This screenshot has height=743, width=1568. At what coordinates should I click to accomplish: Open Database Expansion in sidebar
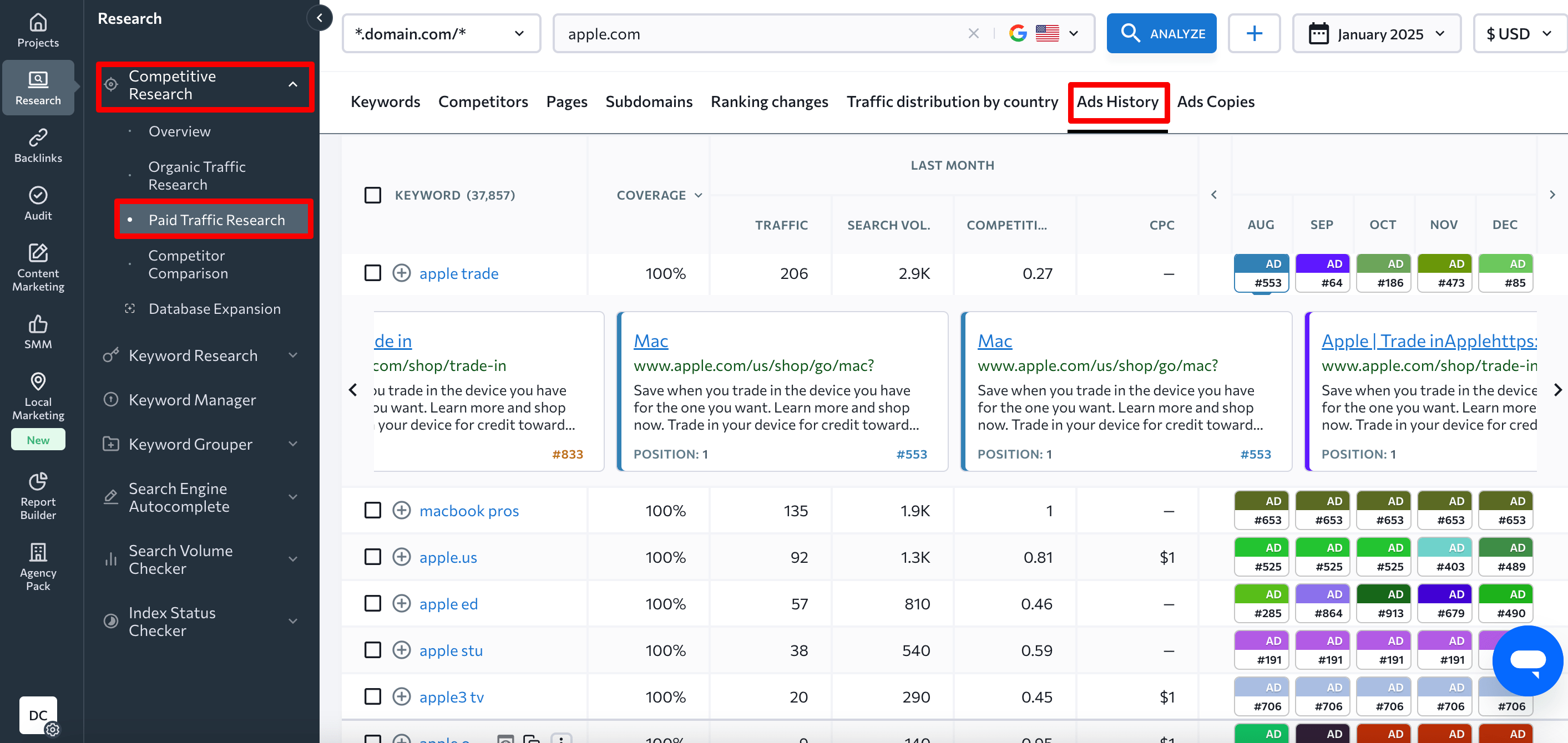point(214,308)
